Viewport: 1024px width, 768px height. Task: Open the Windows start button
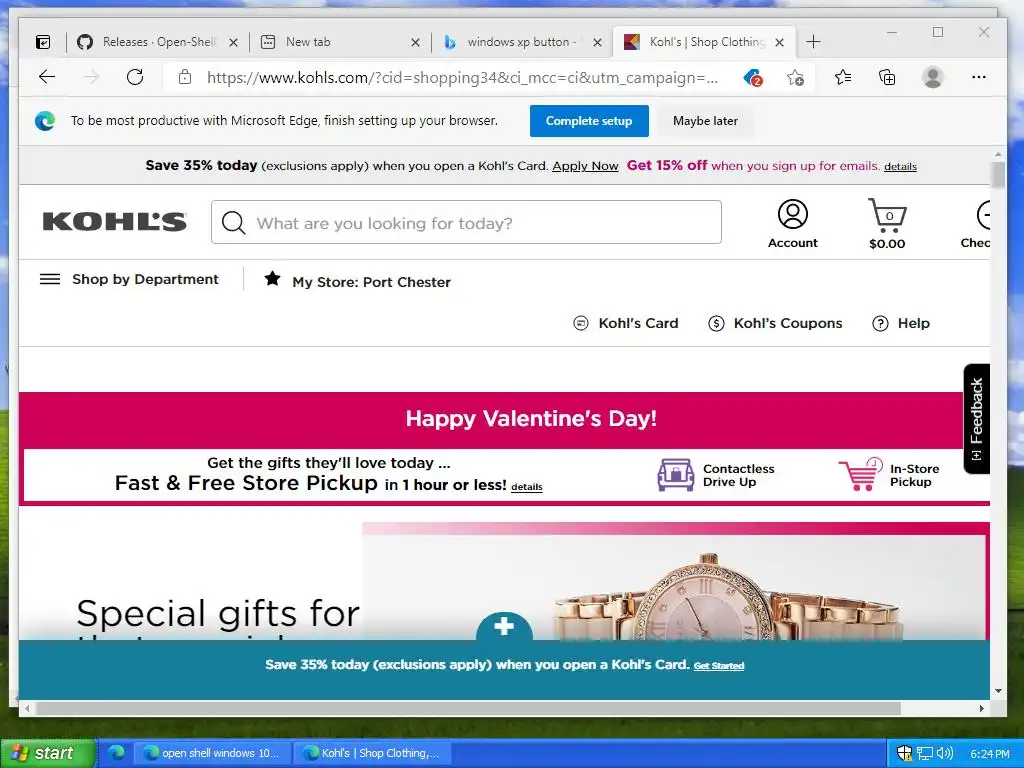click(x=48, y=753)
